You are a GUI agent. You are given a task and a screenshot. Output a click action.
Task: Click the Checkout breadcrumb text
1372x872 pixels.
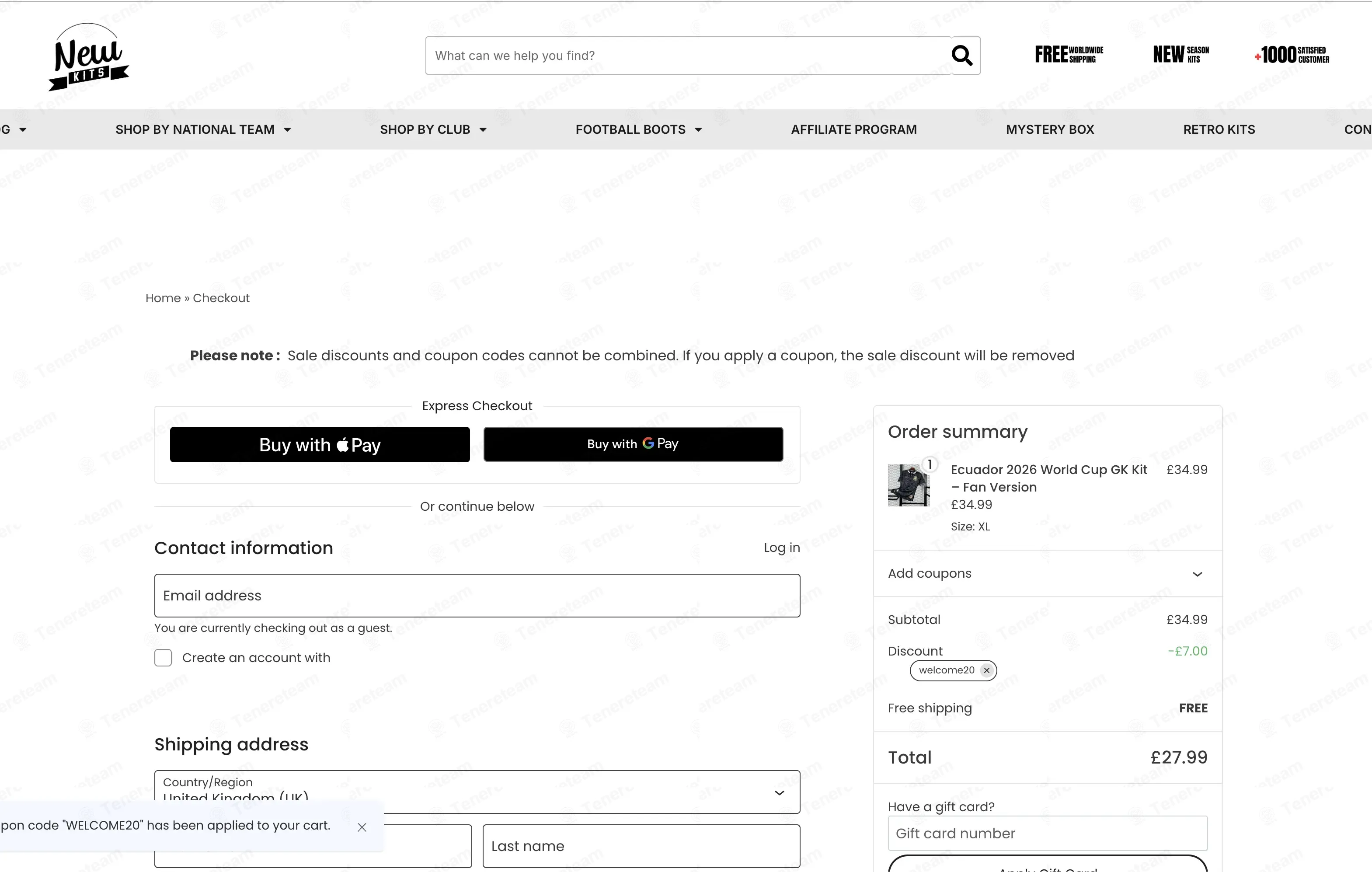(221, 298)
